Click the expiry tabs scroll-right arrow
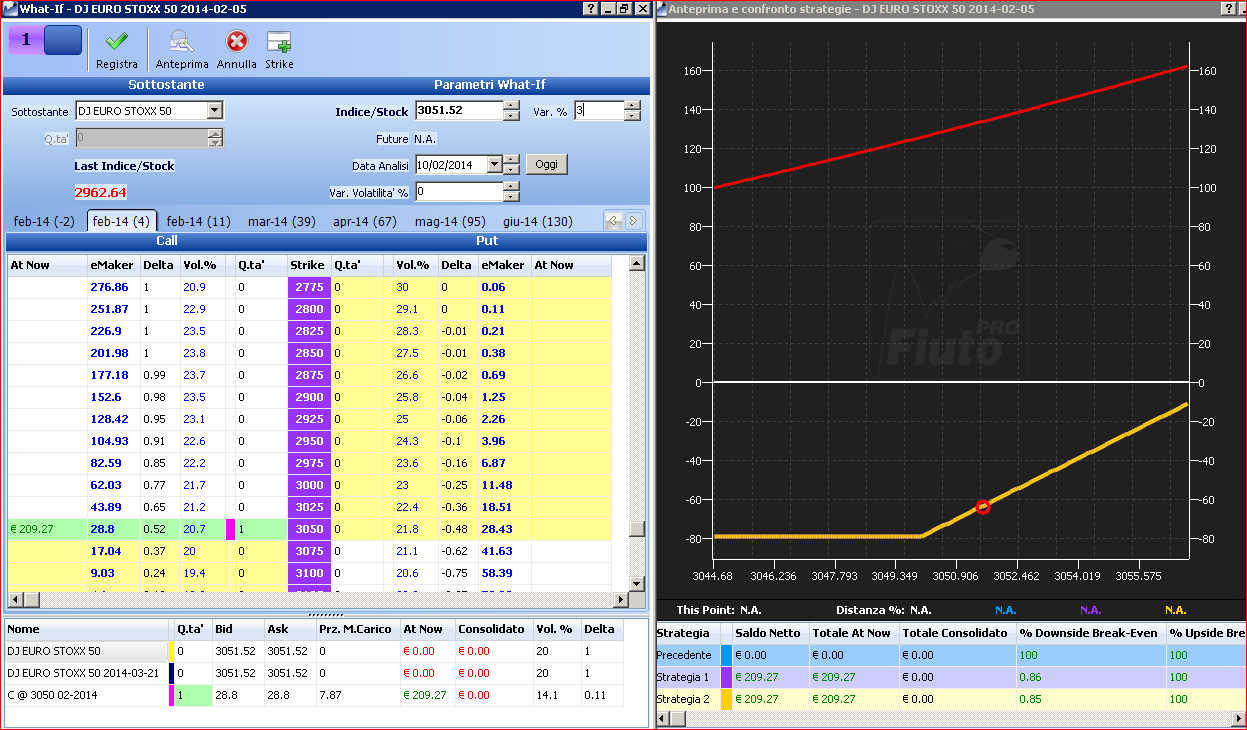 [x=633, y=221]
